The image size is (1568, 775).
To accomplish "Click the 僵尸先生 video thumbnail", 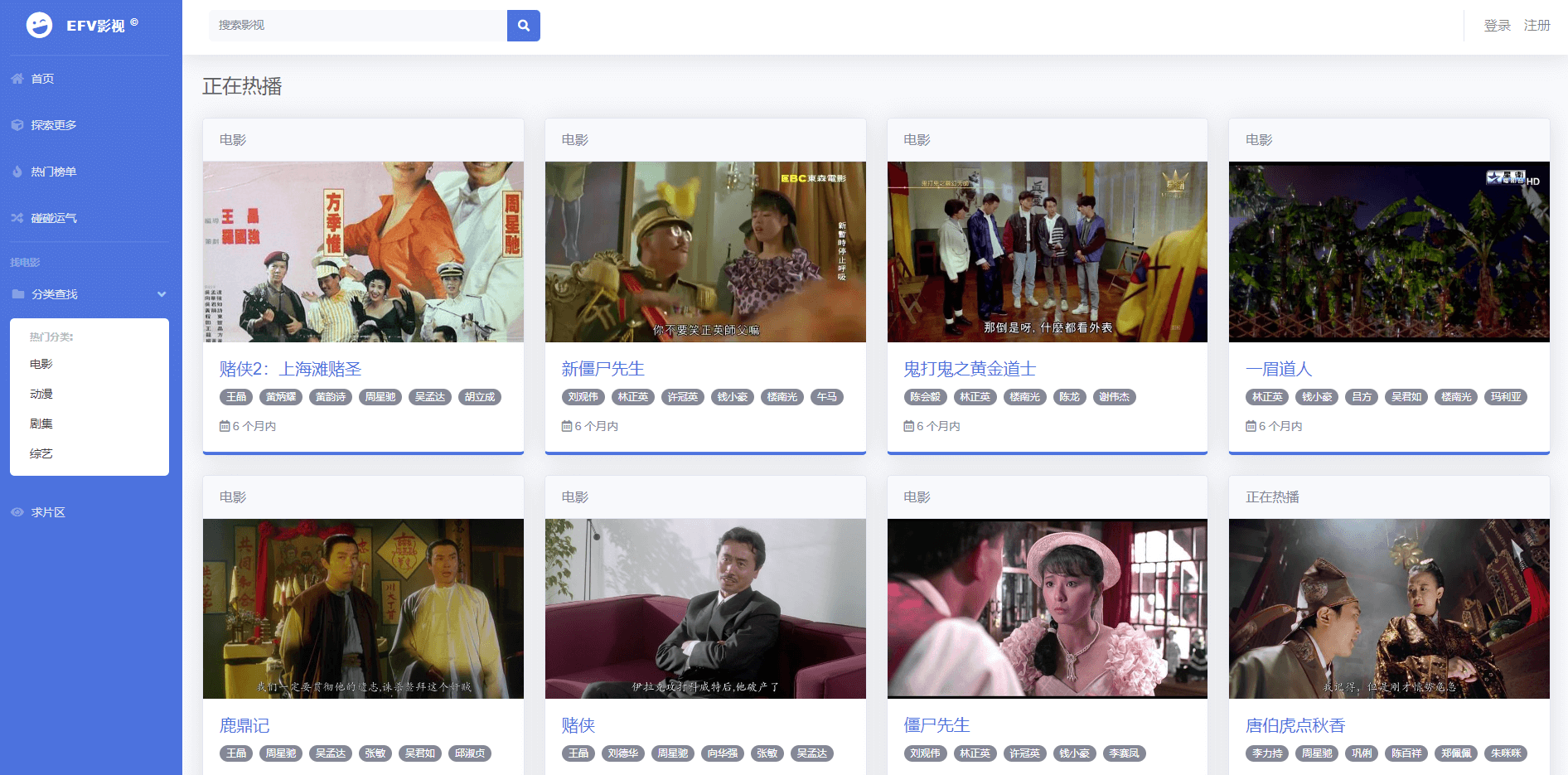I will coord(1048,608).
